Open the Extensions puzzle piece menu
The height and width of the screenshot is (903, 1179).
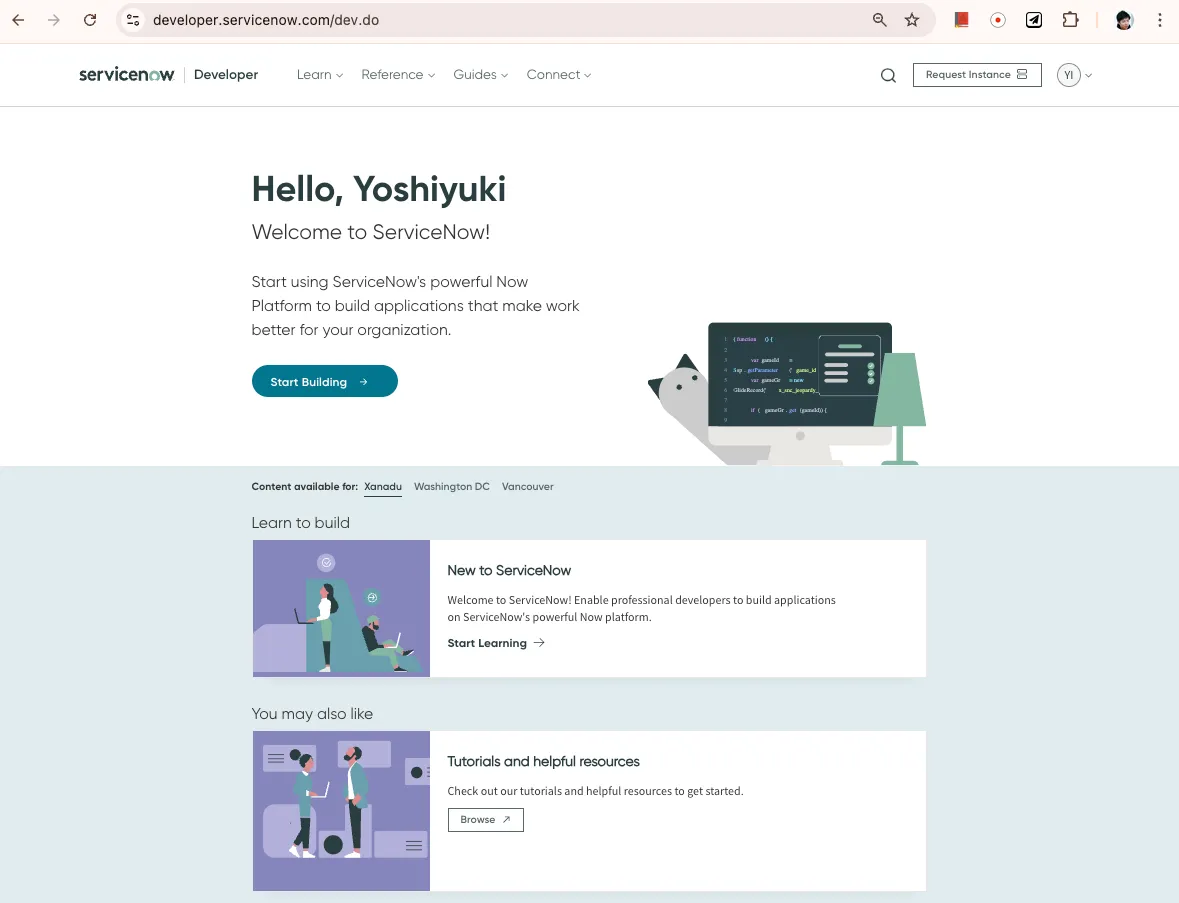point(1070,20)
